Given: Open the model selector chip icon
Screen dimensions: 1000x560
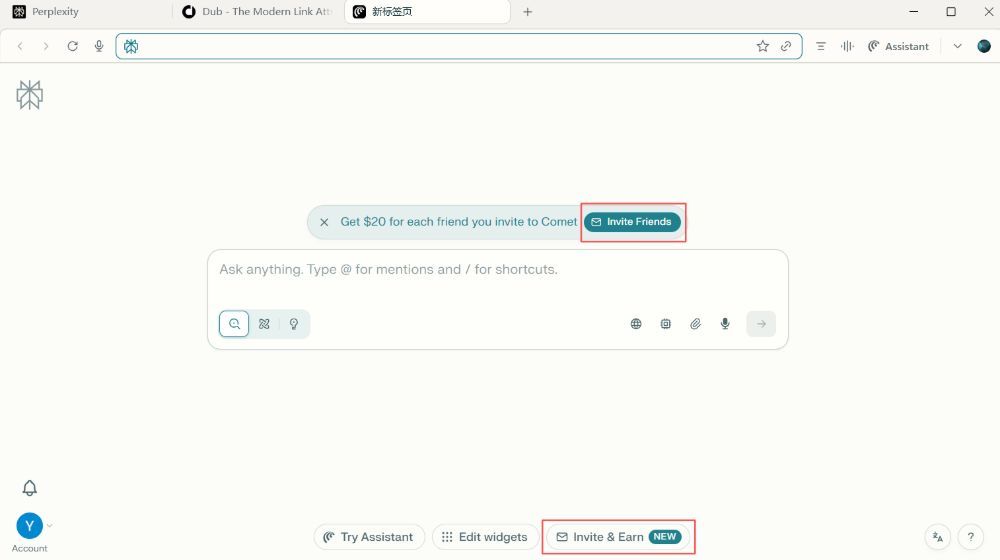Looking at the screenshot, I should (x=666, y=324).
